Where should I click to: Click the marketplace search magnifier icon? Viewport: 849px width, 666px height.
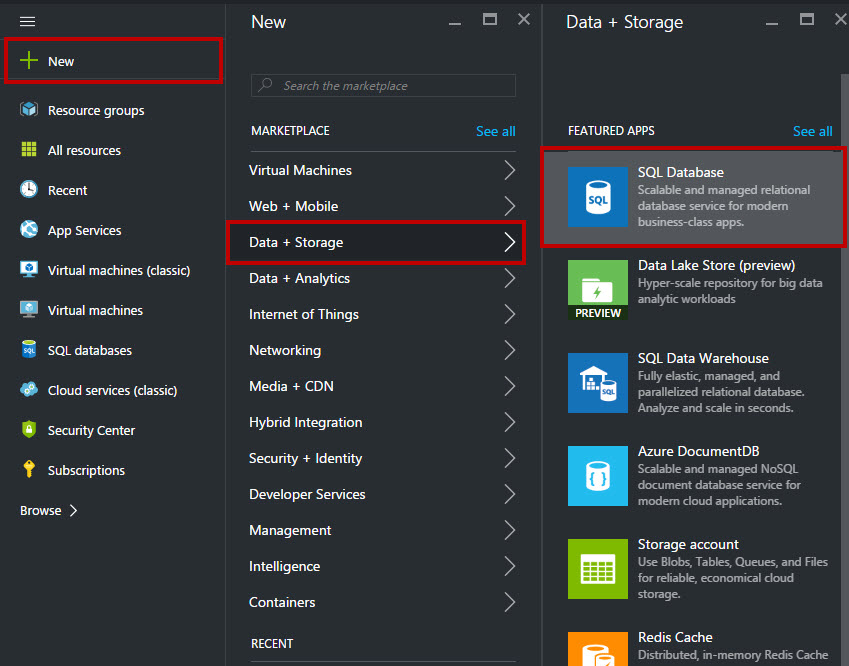click(265, 85)
